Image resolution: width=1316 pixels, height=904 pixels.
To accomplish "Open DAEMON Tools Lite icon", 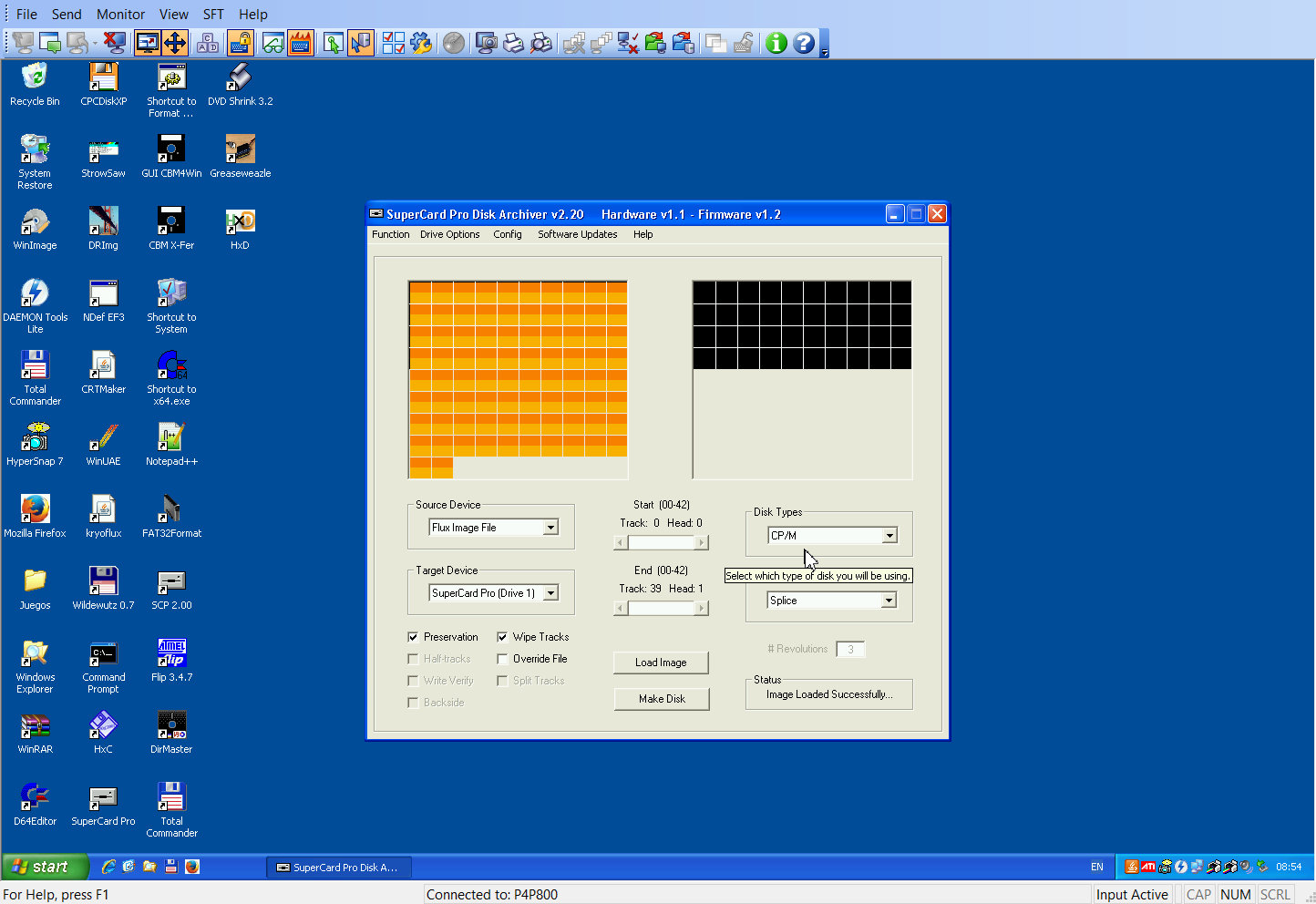I will coord(35,305).
